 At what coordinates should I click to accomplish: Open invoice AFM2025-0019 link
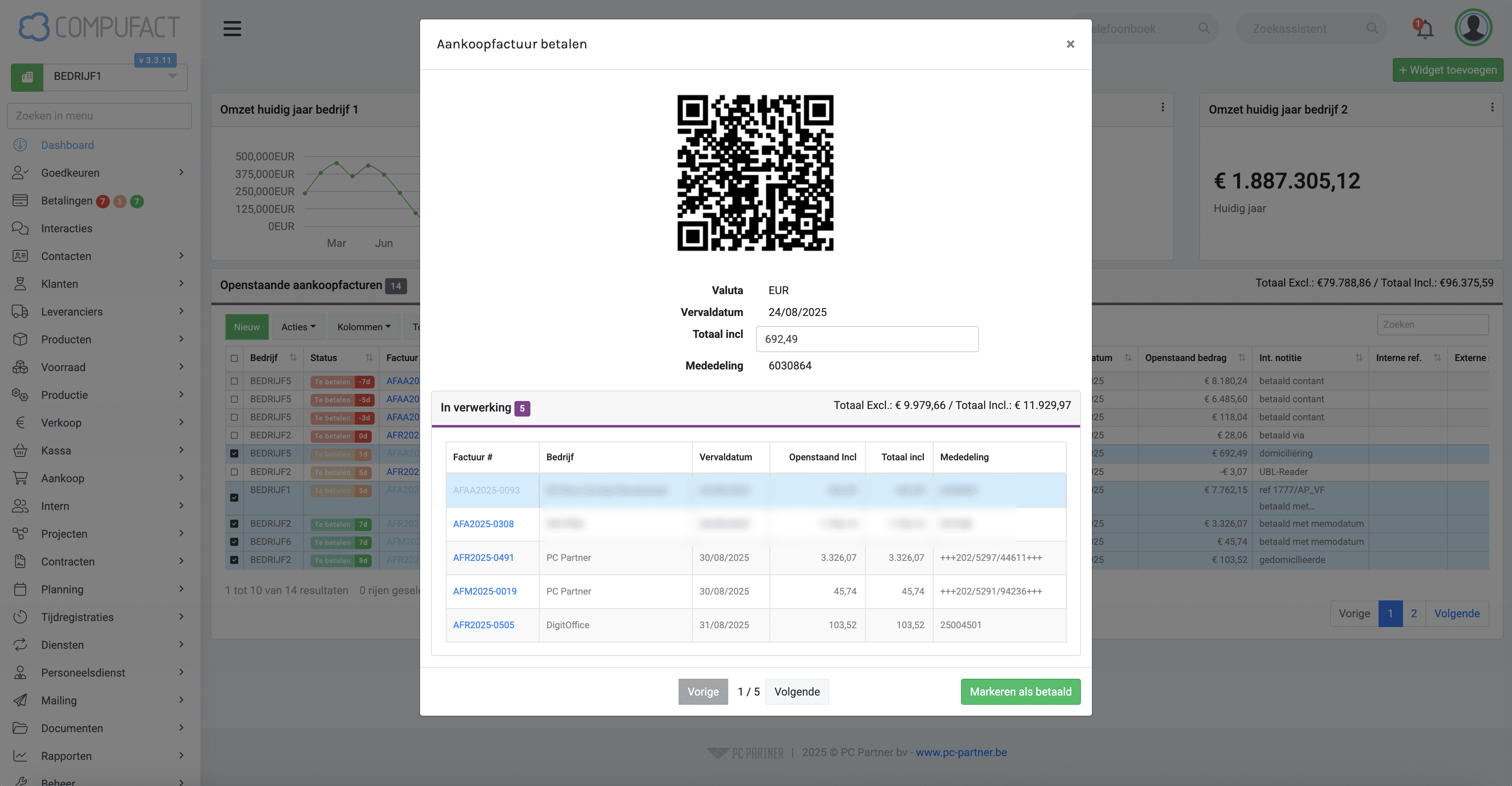click(484, 591)
